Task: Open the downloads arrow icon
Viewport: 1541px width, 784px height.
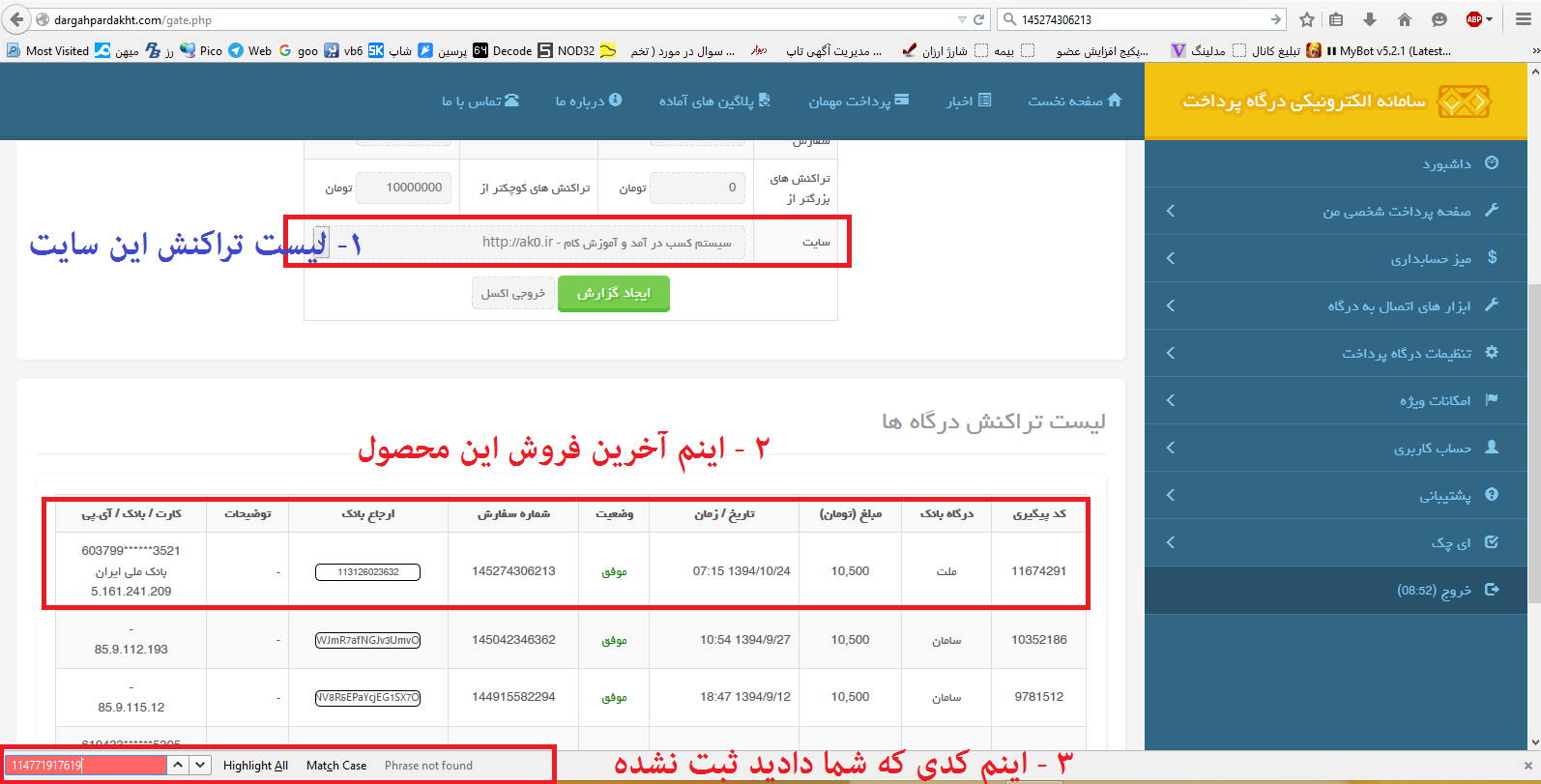Action: pyautogui.click(x=1370, y=19)
